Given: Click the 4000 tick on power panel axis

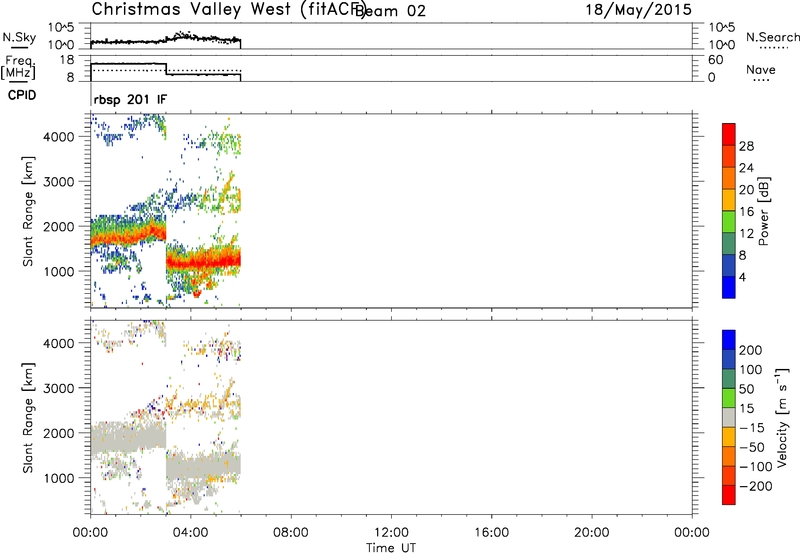Looking at the screenshot, I should (59, 137).
